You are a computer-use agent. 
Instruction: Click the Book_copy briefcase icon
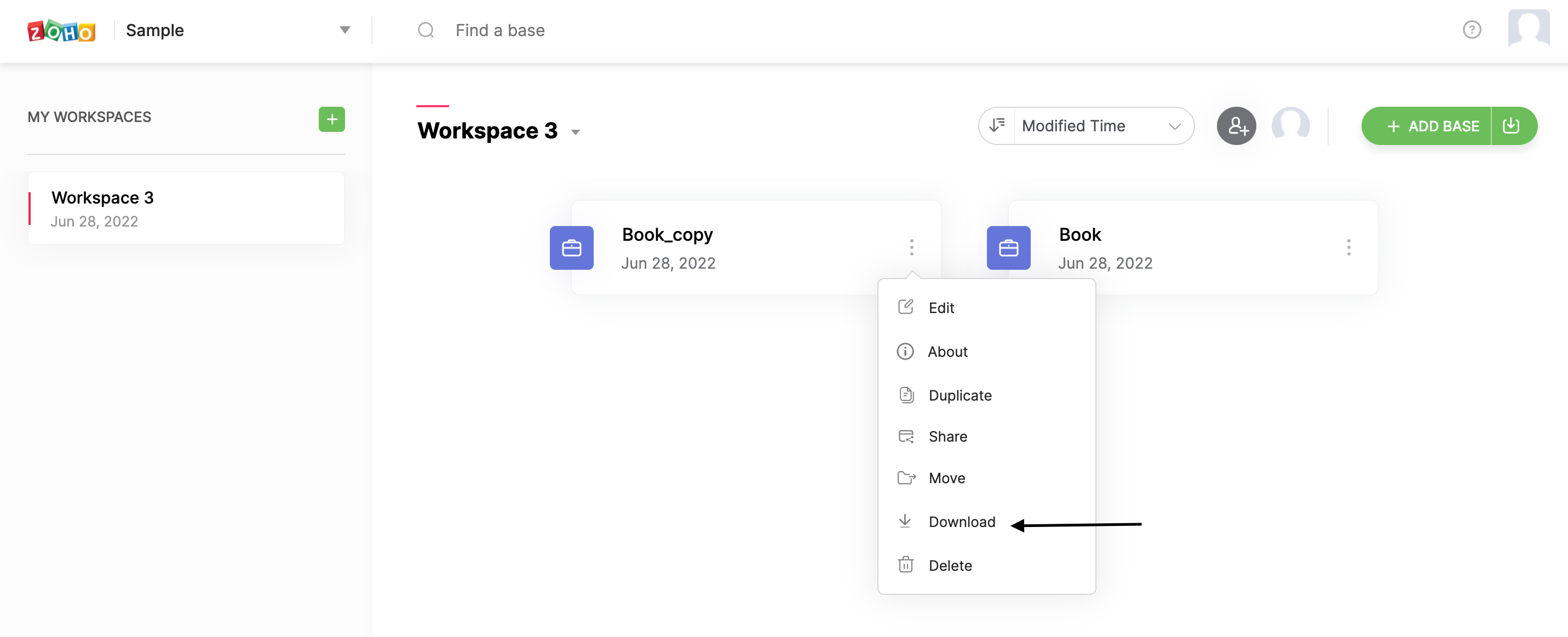571,248
